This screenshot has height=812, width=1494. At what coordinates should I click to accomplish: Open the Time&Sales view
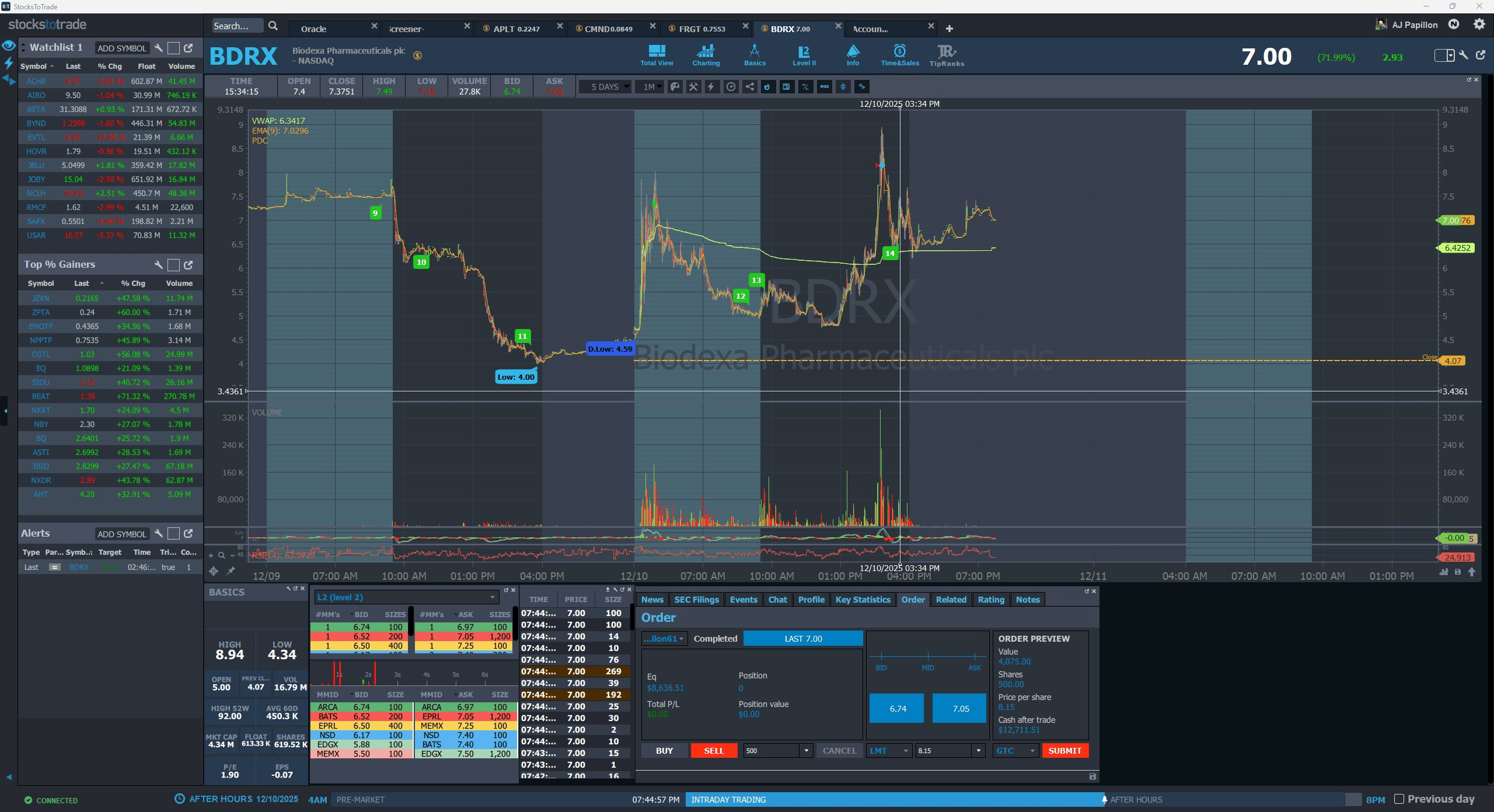pyautogui.click(x=899, y=55)
